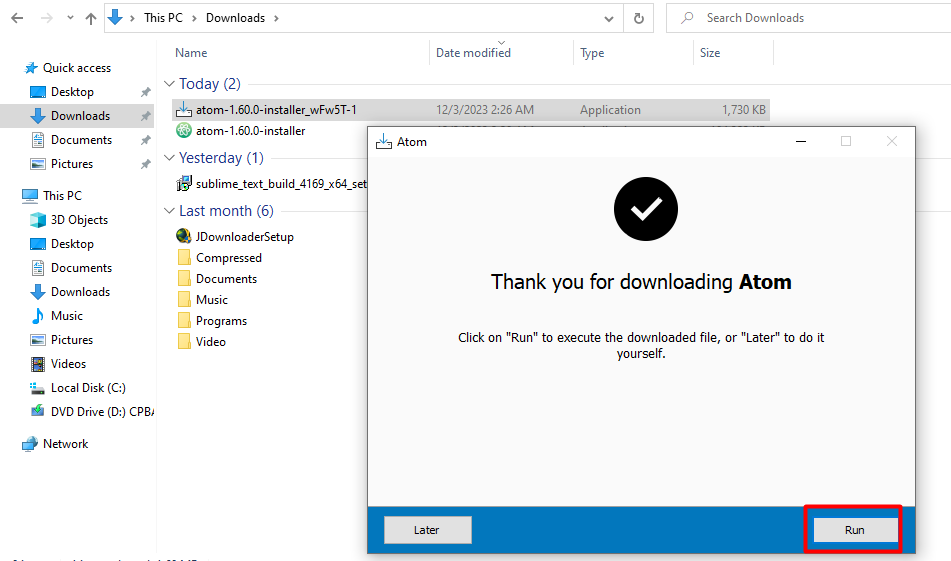This screenshot has height=561, width=951.
Task: Expand the chevron after This PC breadcrumb
Action: point(194,18)
